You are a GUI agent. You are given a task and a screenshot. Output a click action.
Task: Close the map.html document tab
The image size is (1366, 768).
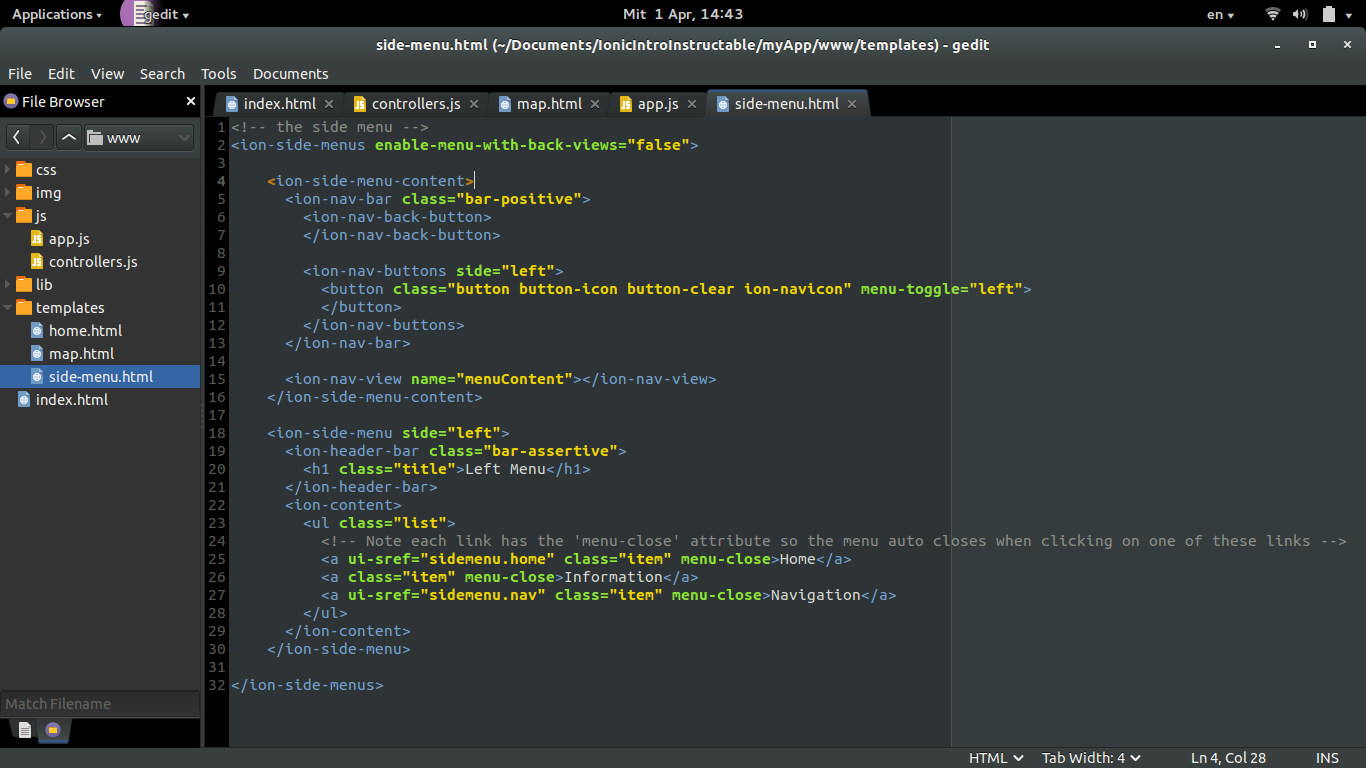click(595, 104)
